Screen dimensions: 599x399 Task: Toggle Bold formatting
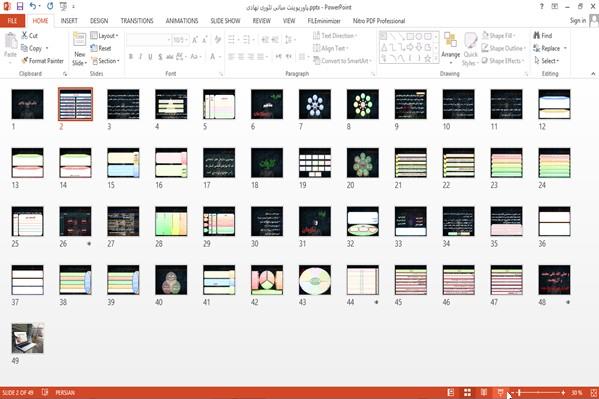(x=131, y=57)
